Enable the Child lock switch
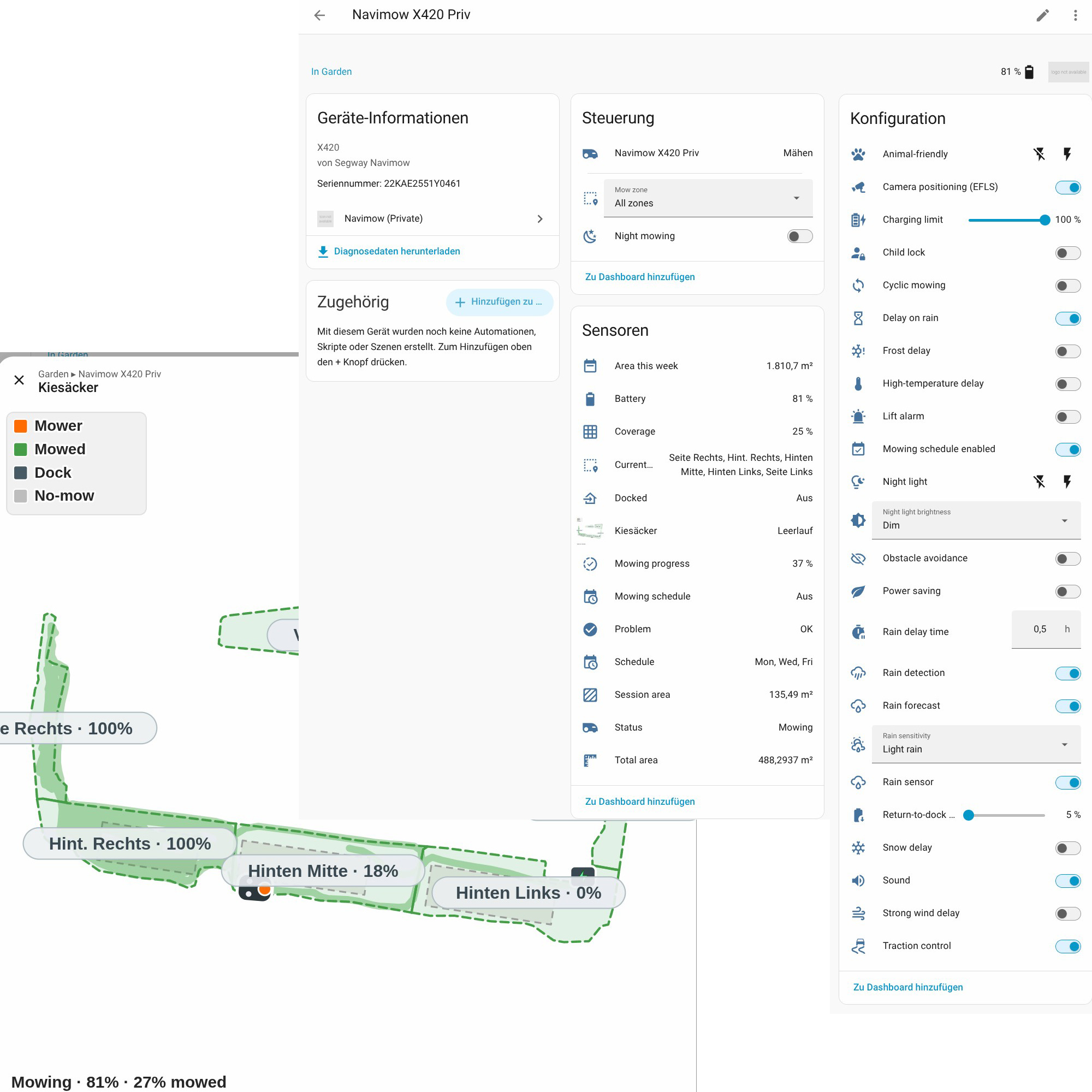 [x=1067, y=253]
